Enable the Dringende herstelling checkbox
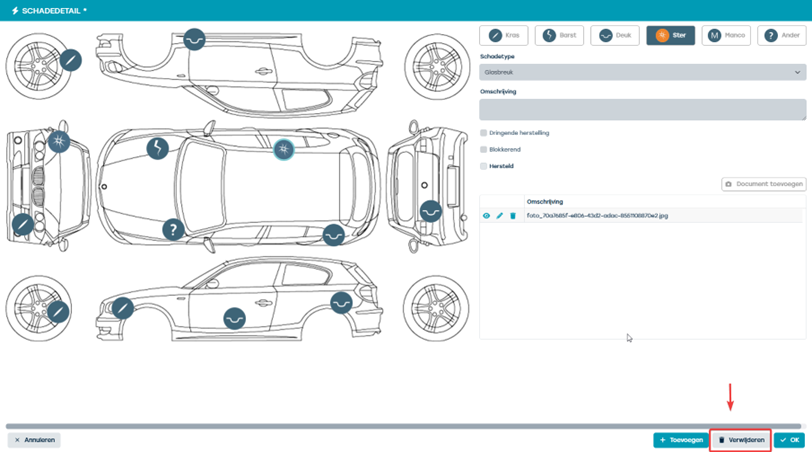812x452 pixels. click(483, 133)
